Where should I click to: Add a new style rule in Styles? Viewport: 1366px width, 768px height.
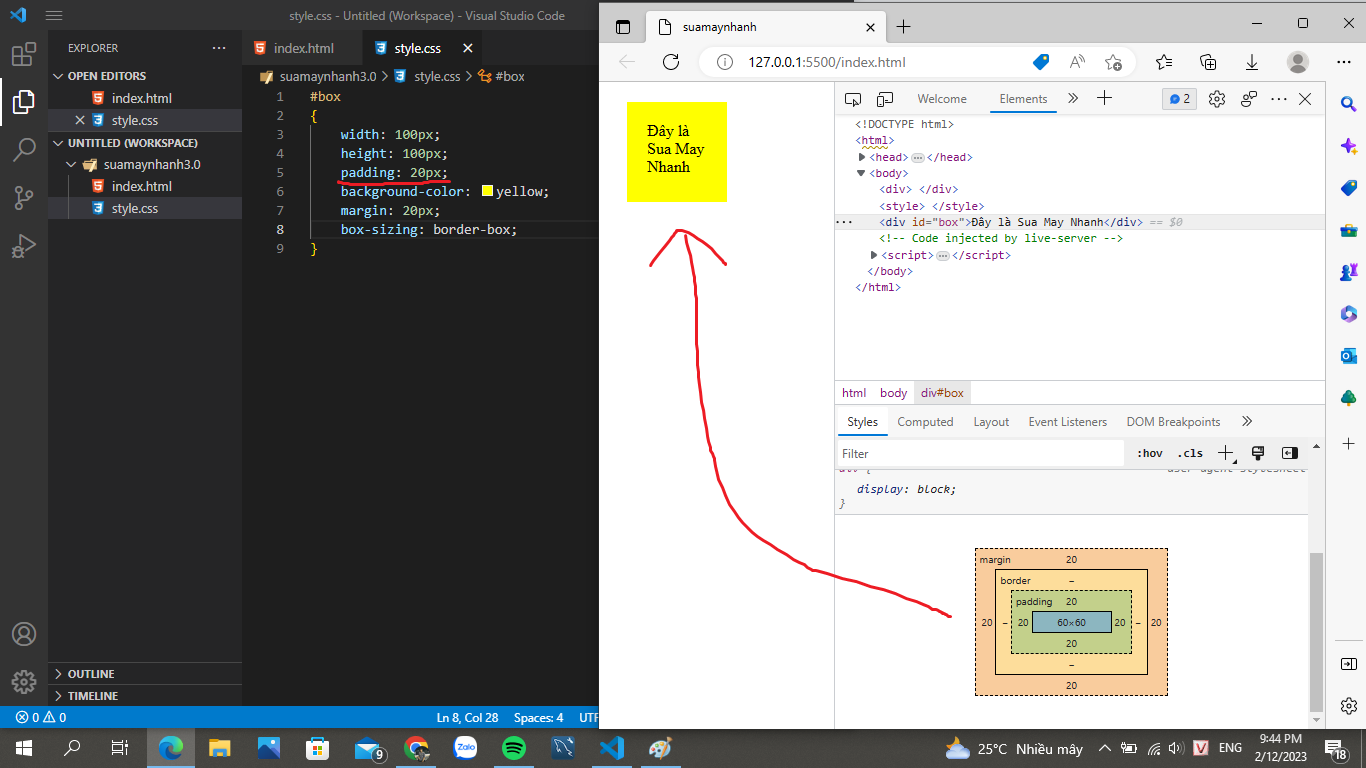pos(1226,453)
